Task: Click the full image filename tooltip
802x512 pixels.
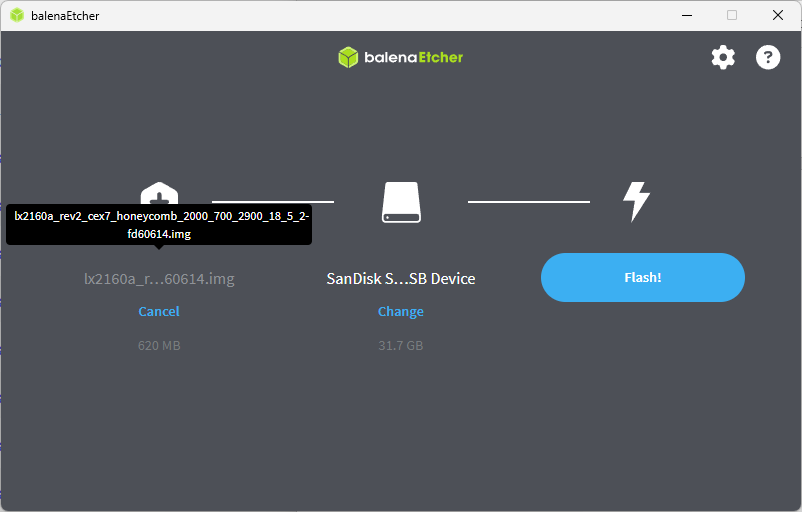Action: (159, 225)
